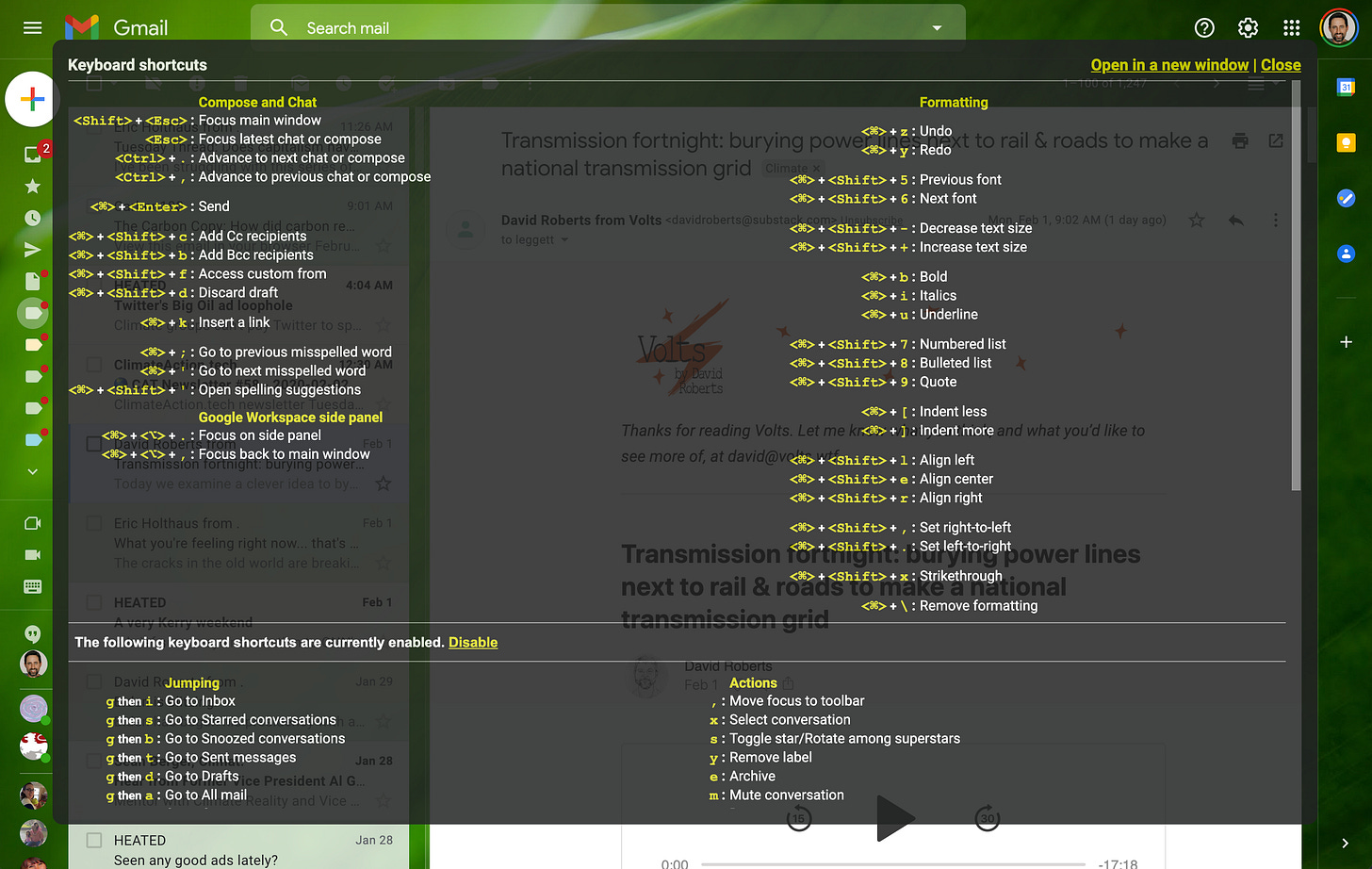1372x869 pixels.
Task: Open Google Calendar in side panel
Action: 1346,88
